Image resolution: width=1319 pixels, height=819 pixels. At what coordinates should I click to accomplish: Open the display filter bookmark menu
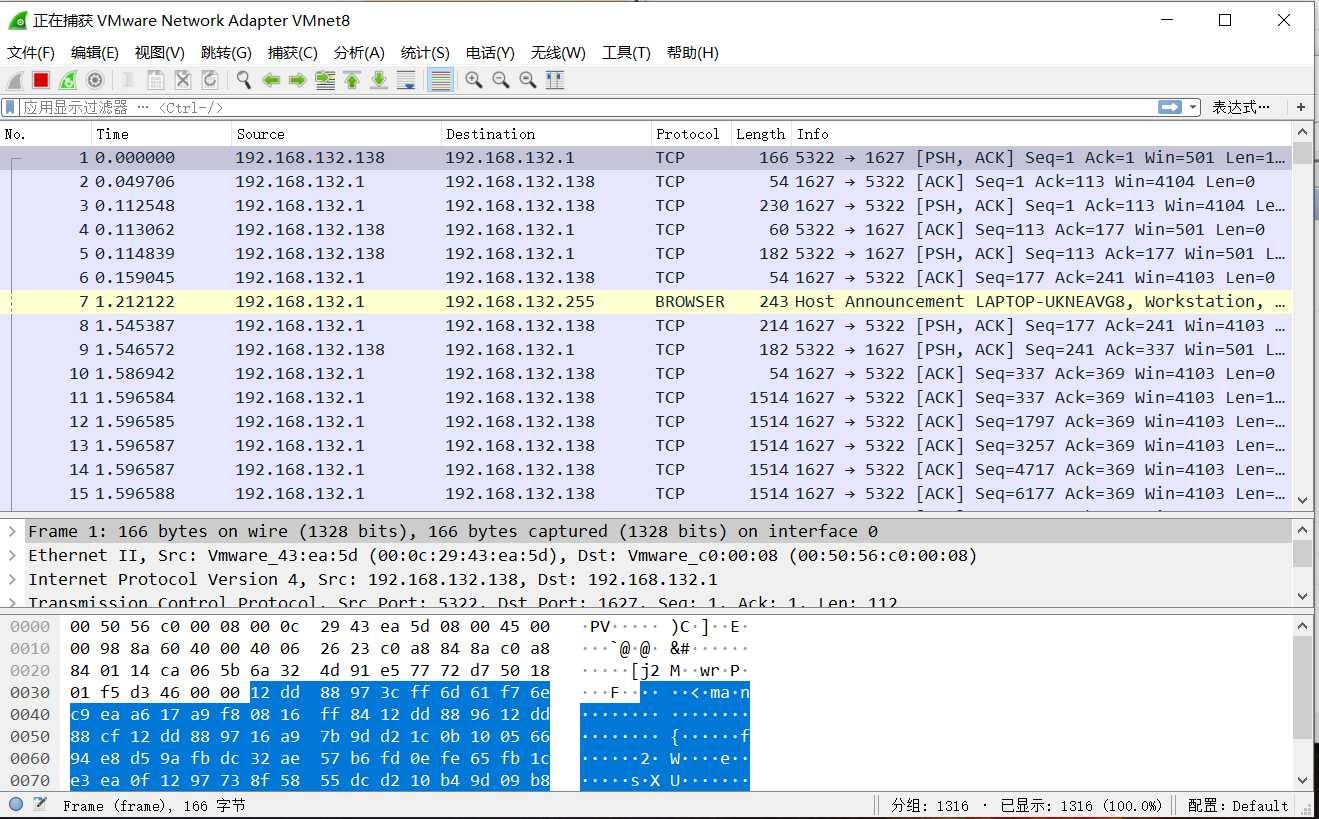11,107
